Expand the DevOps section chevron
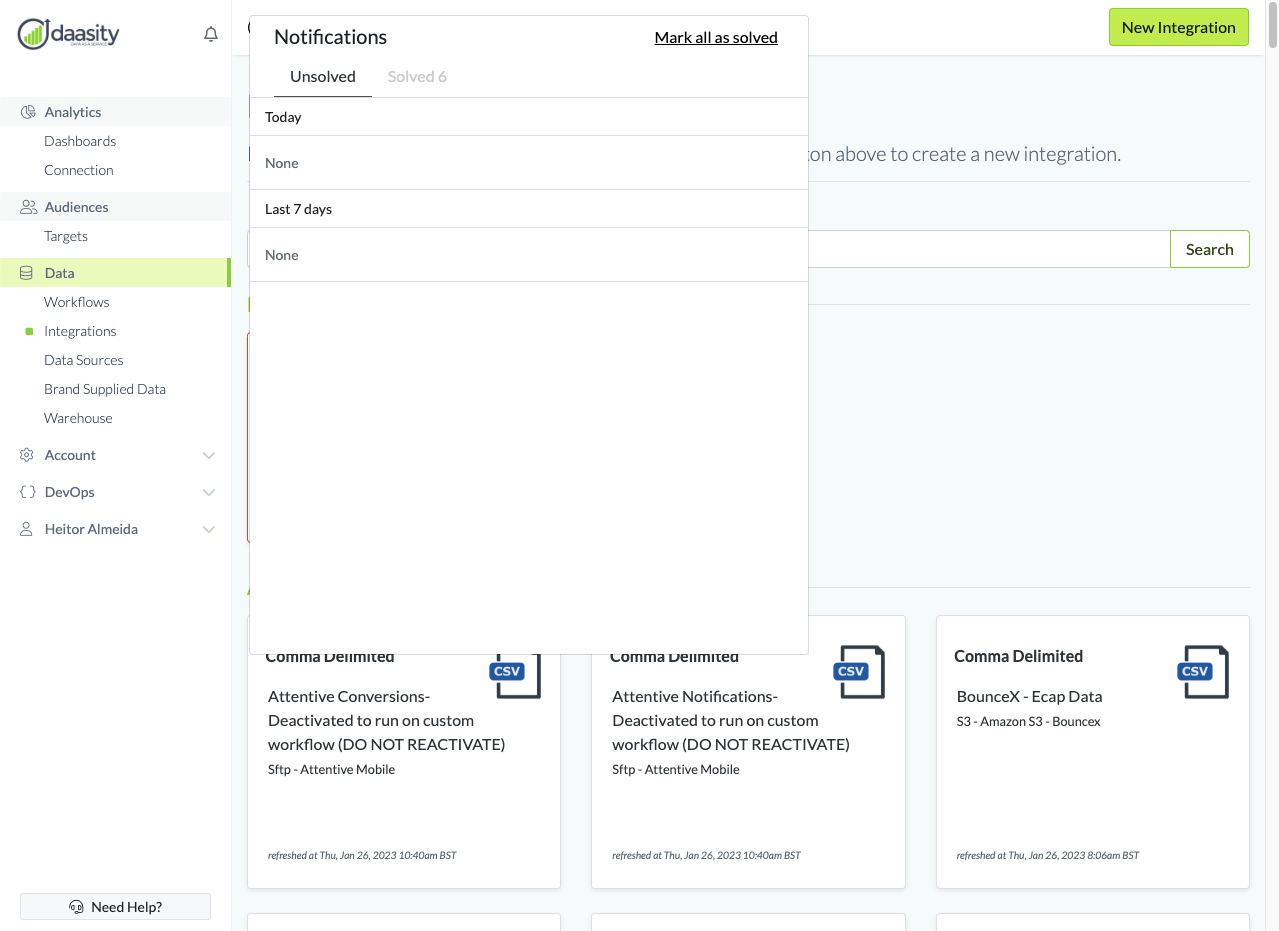The image size is (1279, 931). pyautogui.click(x=209, y=492)
